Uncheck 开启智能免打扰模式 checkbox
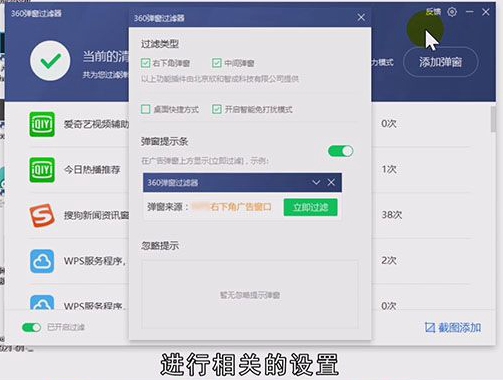The image size is (503, 380). pyautogui.click(x=217, y=109)
